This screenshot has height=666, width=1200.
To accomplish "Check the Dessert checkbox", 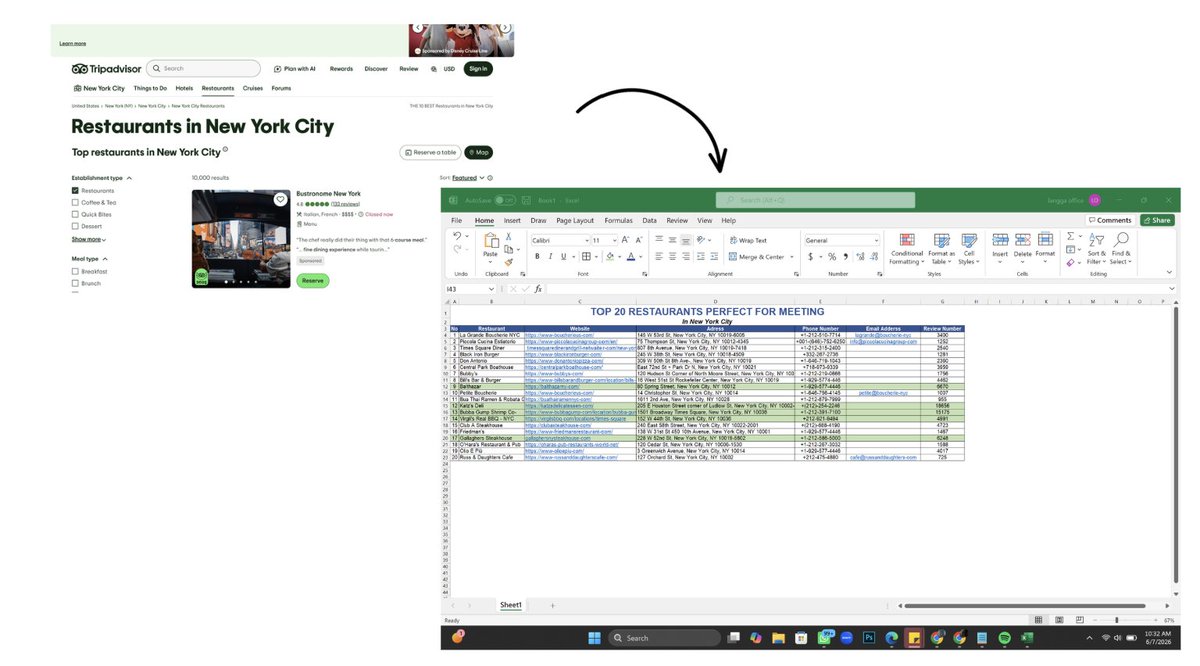I will coord(75,226).
